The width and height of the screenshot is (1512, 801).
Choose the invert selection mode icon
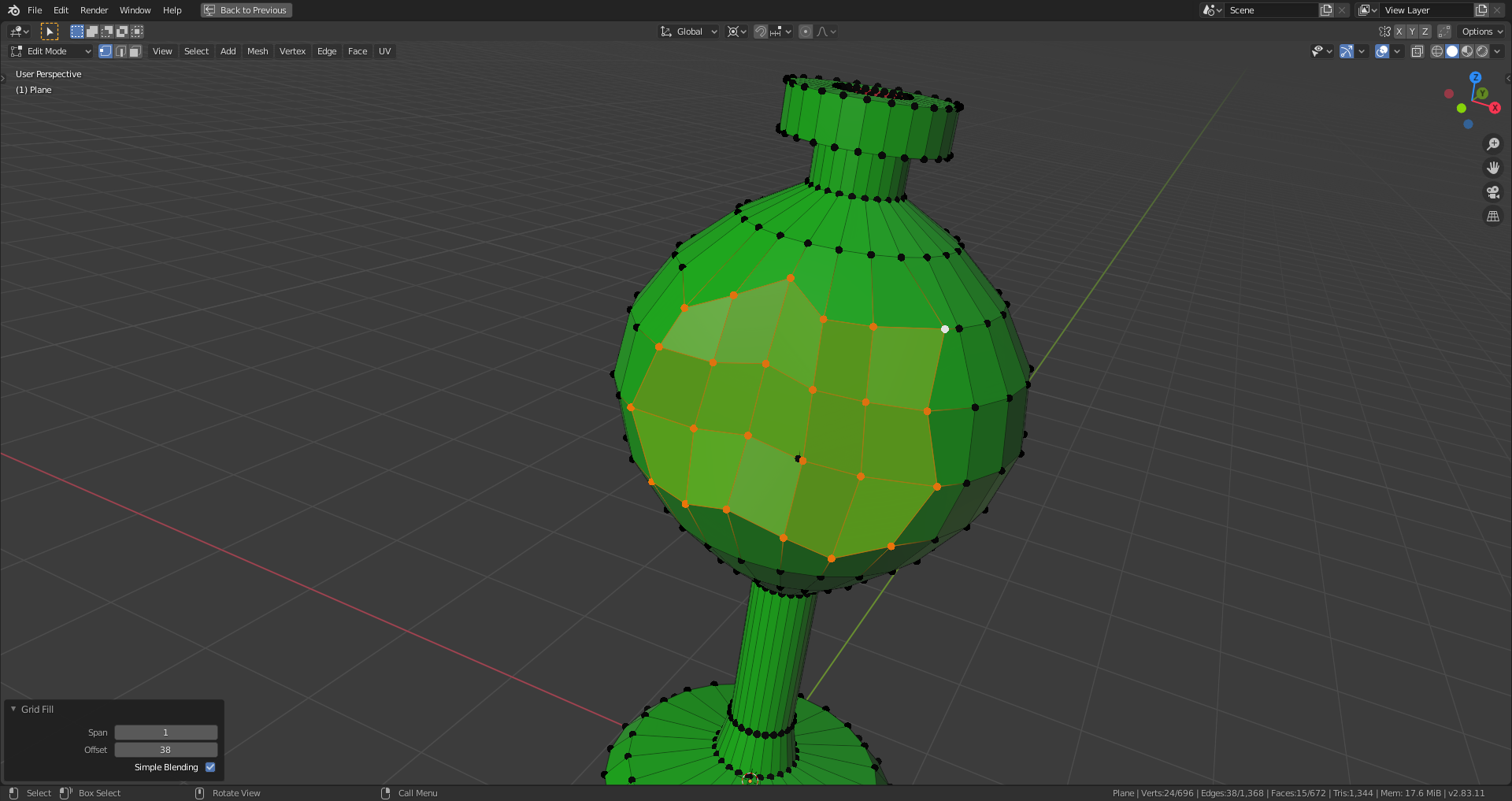tap(122, 32)
